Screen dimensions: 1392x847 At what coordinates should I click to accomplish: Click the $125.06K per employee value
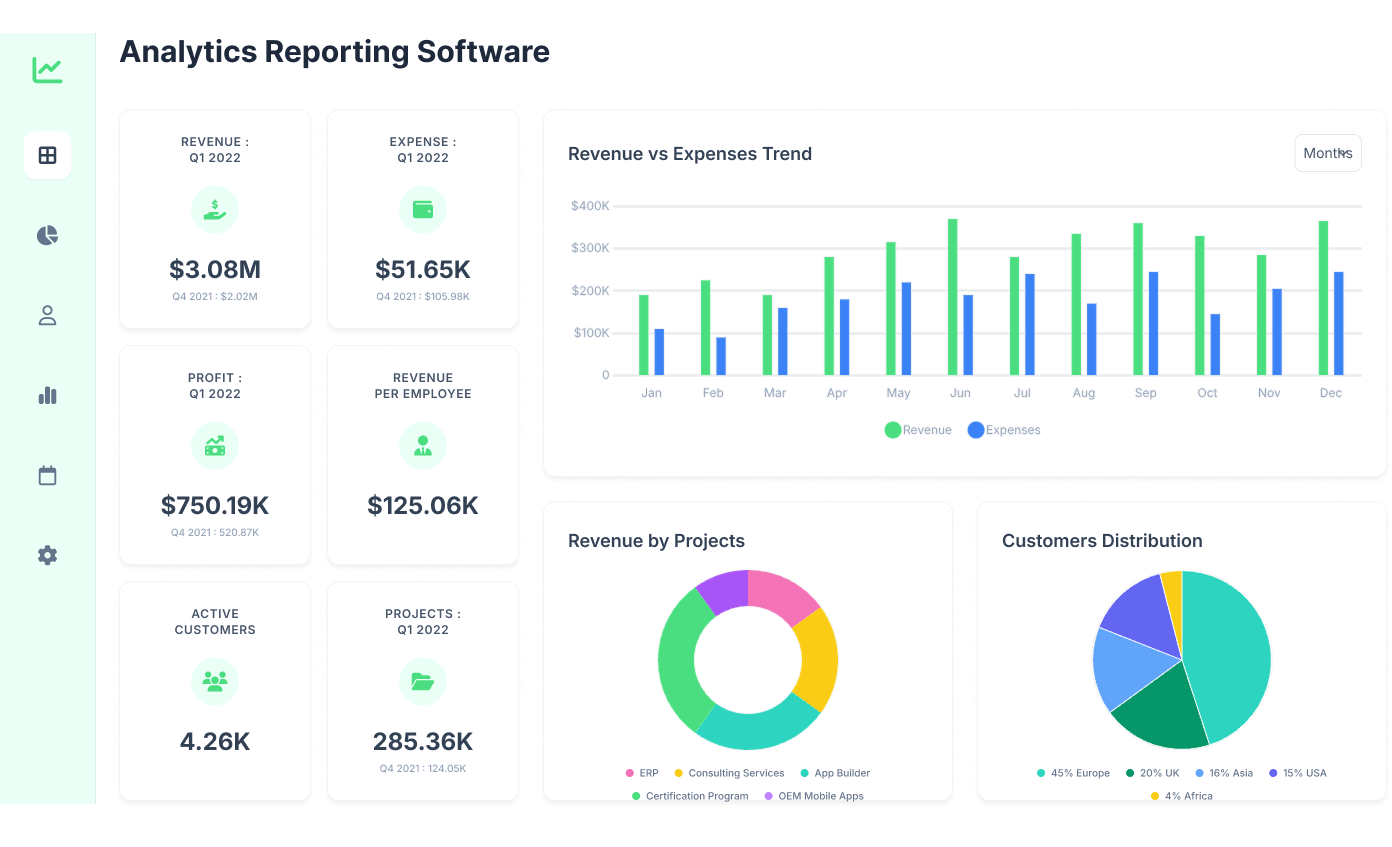coord(423,505)
